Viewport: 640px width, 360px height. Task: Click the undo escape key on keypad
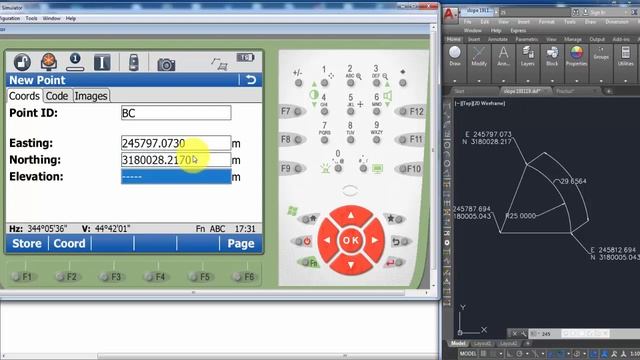pyautogui.click(x=400, y=242)
